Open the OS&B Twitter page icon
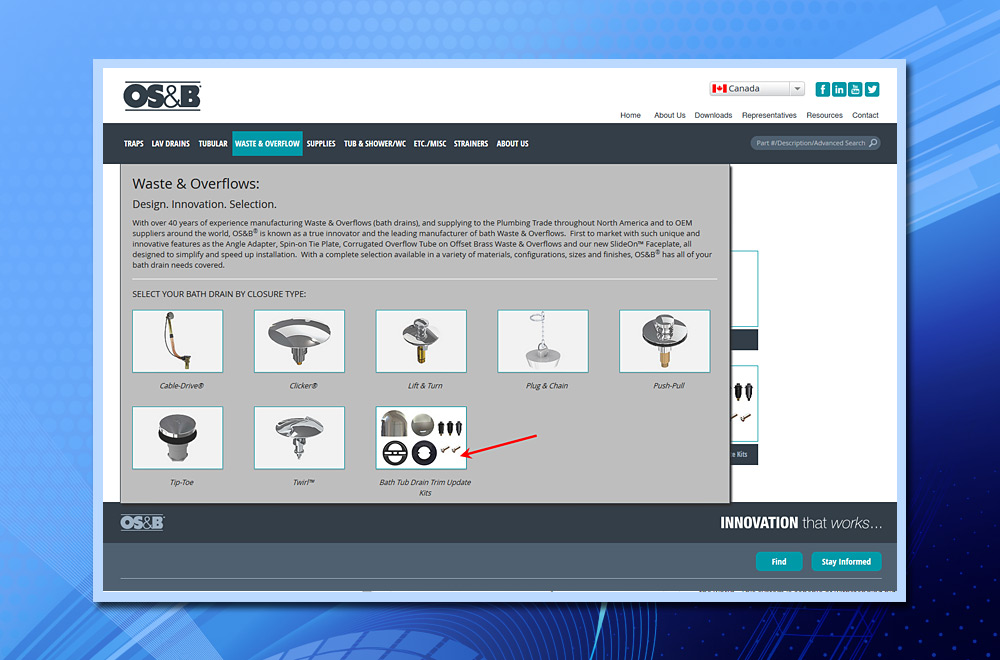 [872, 89]
